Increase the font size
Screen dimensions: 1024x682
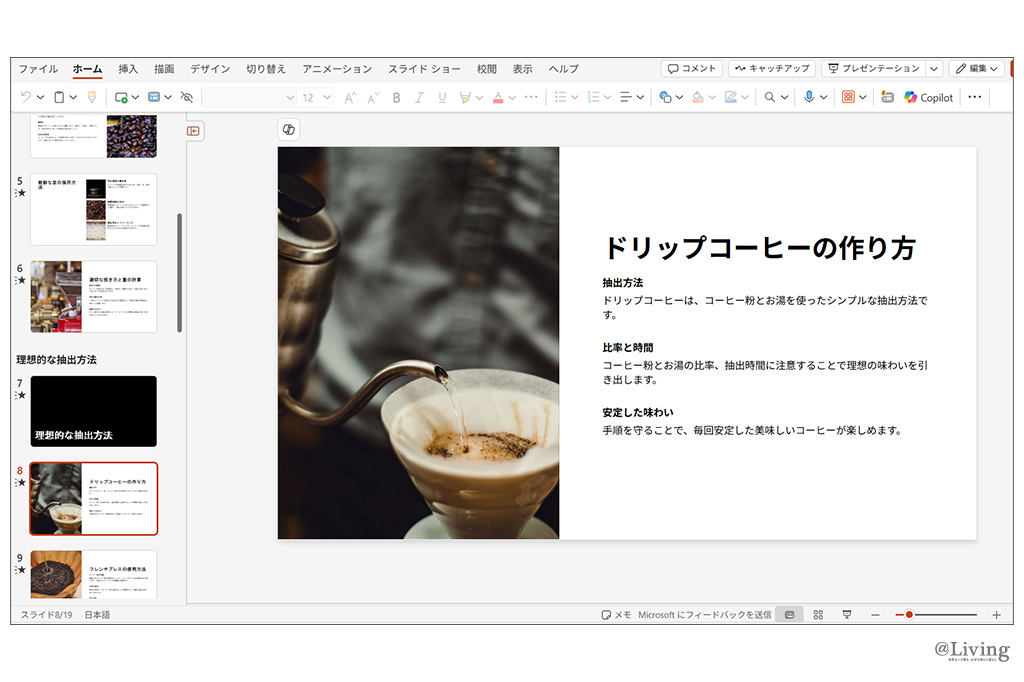(x=349, y=97)
